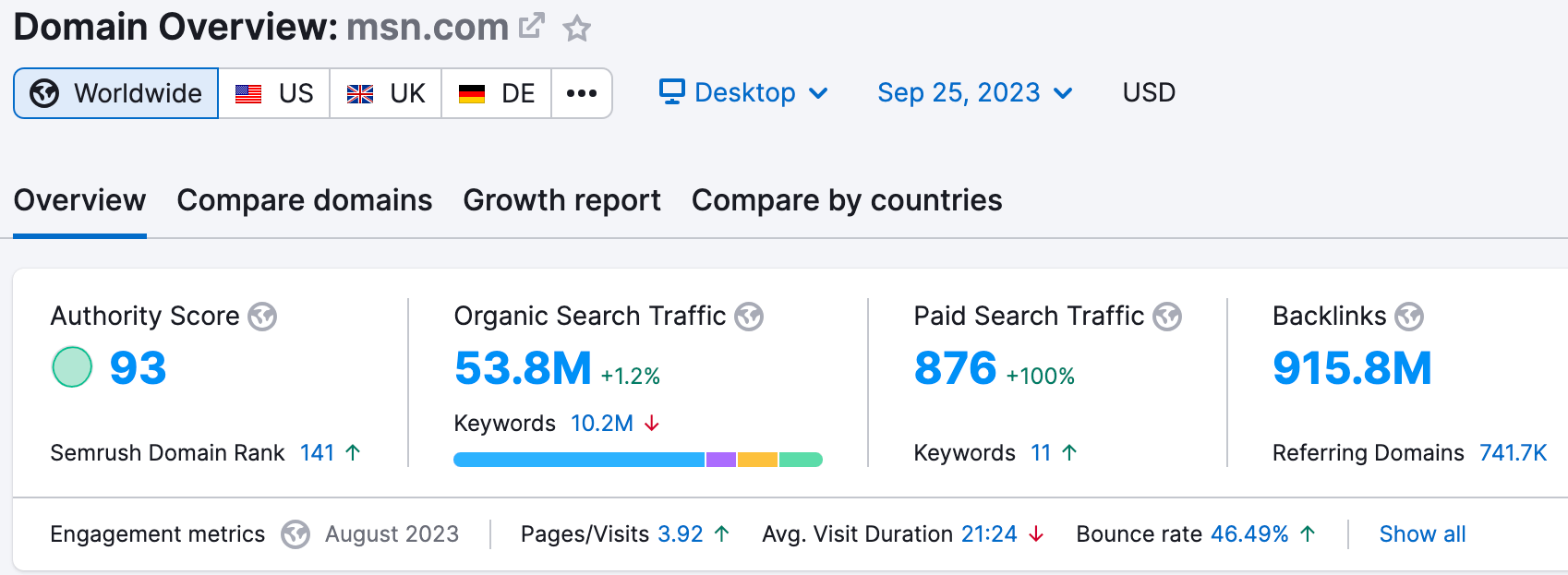
Task: Click the green Authority Score circle
Action: [x=72, y=367]
